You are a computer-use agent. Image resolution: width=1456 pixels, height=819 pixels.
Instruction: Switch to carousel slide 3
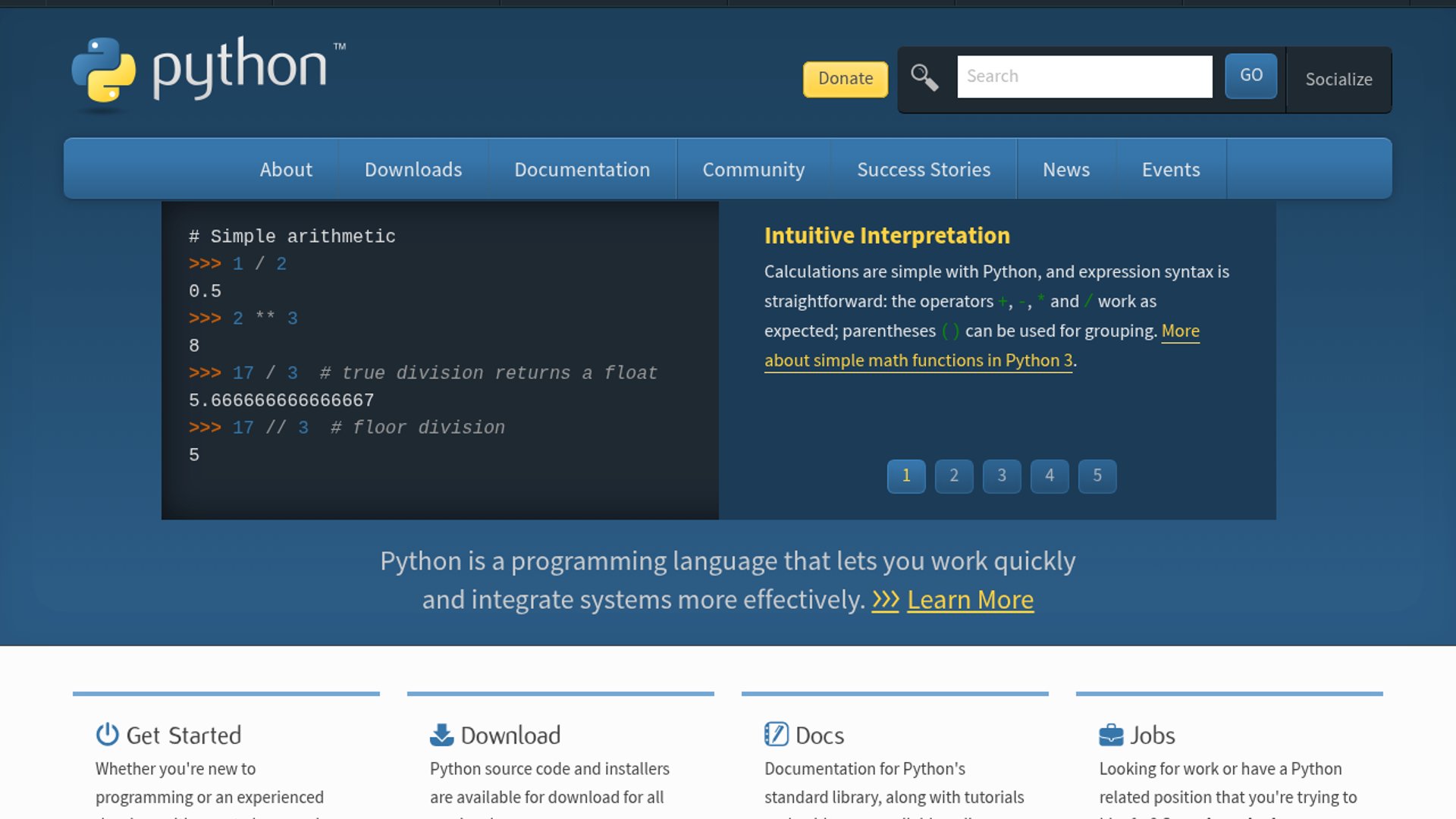[x=1002, y=476]
